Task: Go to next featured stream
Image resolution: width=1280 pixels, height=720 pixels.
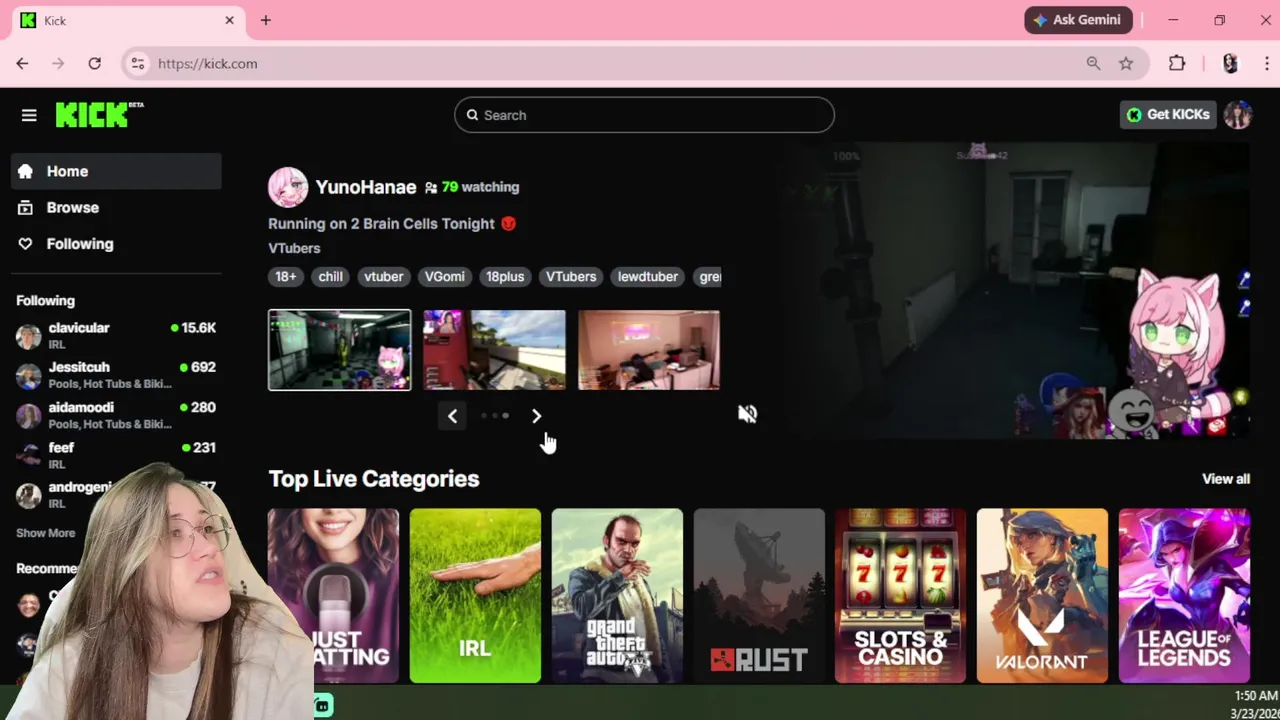Action: (536, 416)
